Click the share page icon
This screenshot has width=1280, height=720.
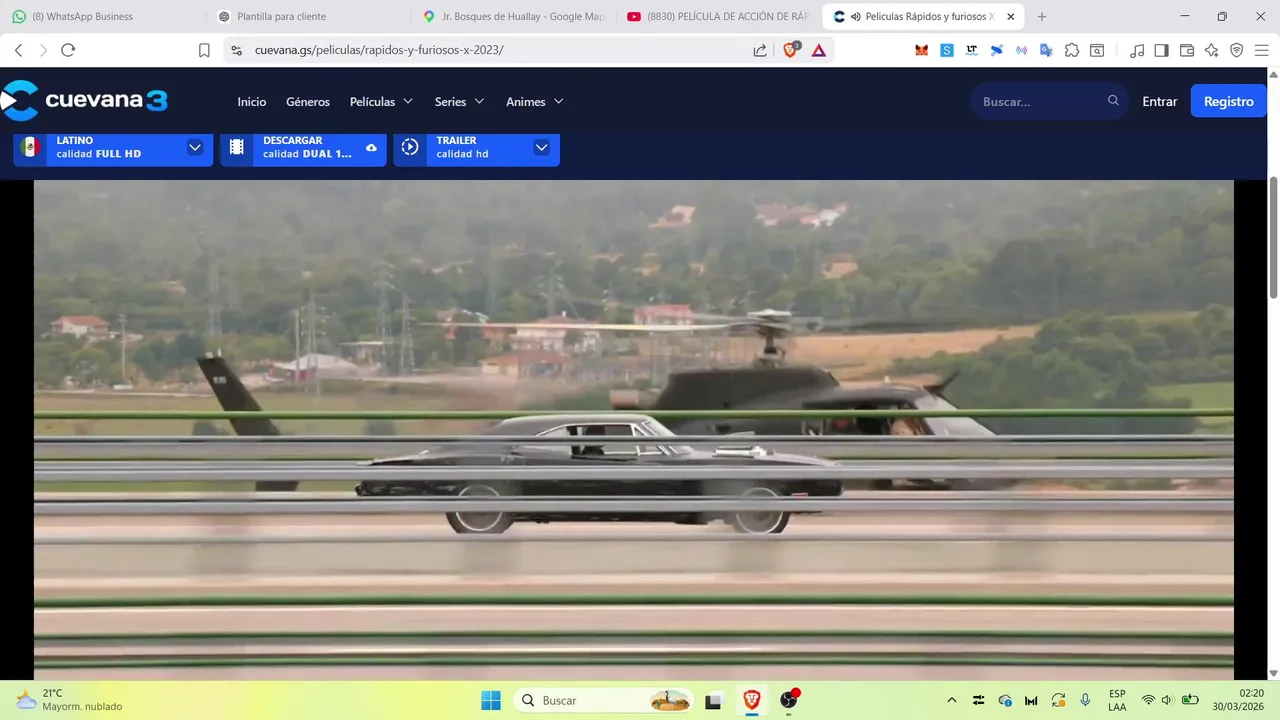tap(760, 50)
